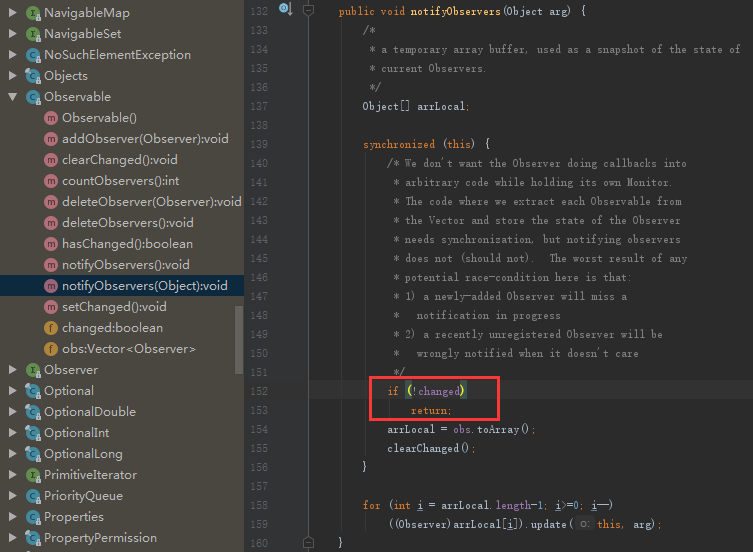
Task: Click the field icon beside obs:Vector<Observer>
Action: 51,349
